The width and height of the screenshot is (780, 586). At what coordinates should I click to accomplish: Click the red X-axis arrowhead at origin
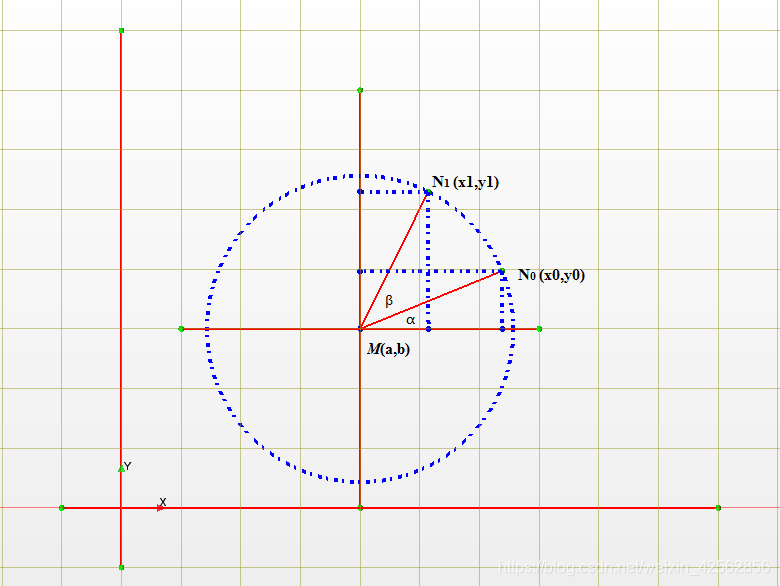[160, 508]
